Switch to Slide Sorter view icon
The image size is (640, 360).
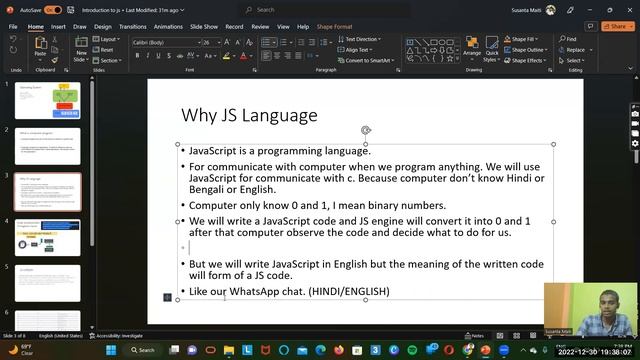click(516, 336)
